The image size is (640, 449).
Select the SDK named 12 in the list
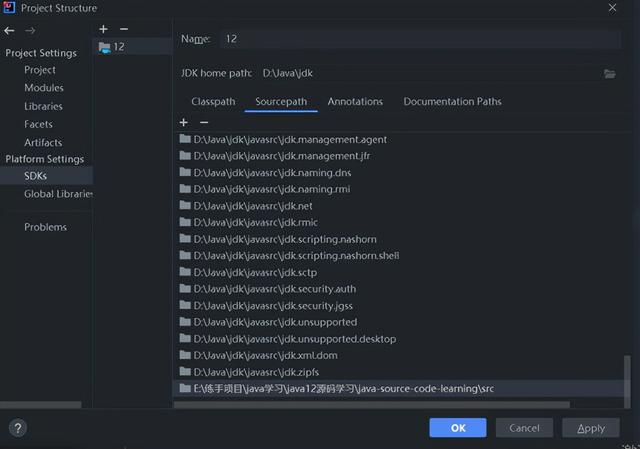pos(133,47)
